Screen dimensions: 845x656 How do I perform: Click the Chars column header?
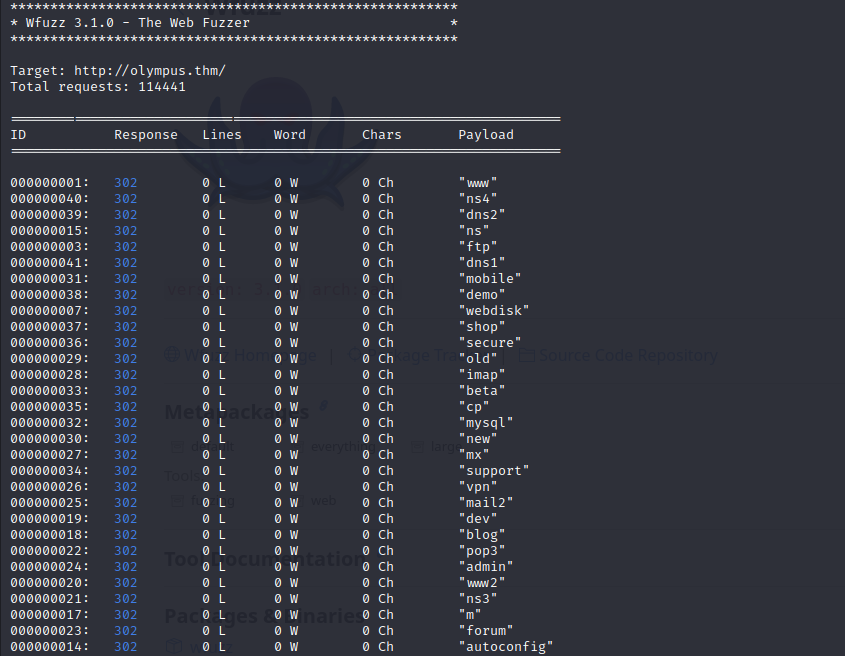[381, 135]
